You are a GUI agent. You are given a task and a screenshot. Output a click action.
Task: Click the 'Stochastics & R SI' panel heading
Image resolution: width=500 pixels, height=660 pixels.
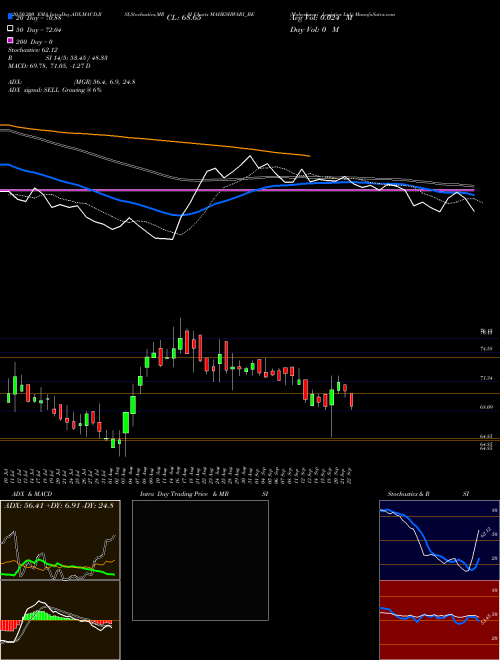(x=428, y=494)
